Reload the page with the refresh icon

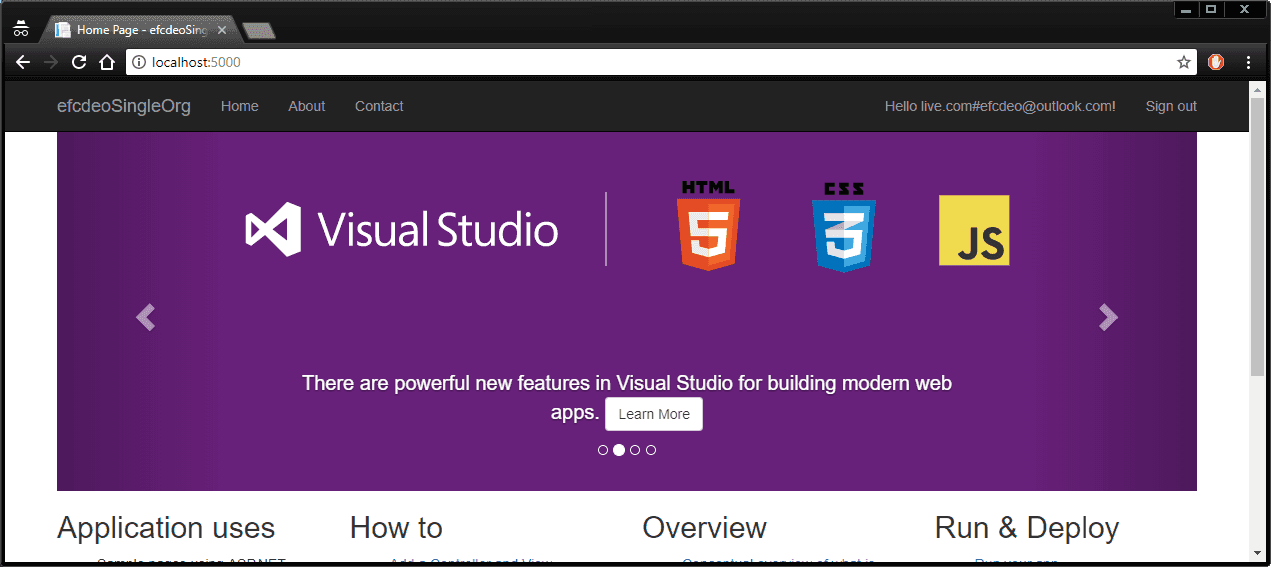click(79, 62)
